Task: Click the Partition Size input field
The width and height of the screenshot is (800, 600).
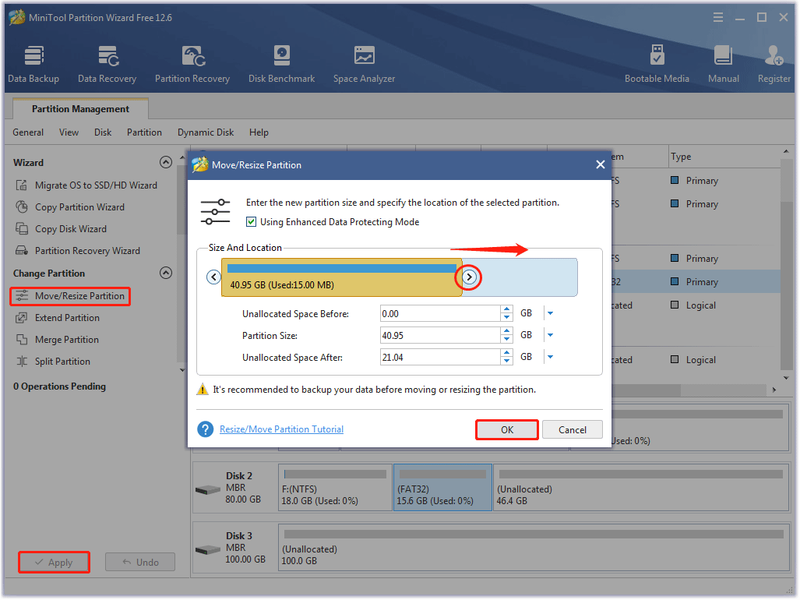Action: pos(440,335)
